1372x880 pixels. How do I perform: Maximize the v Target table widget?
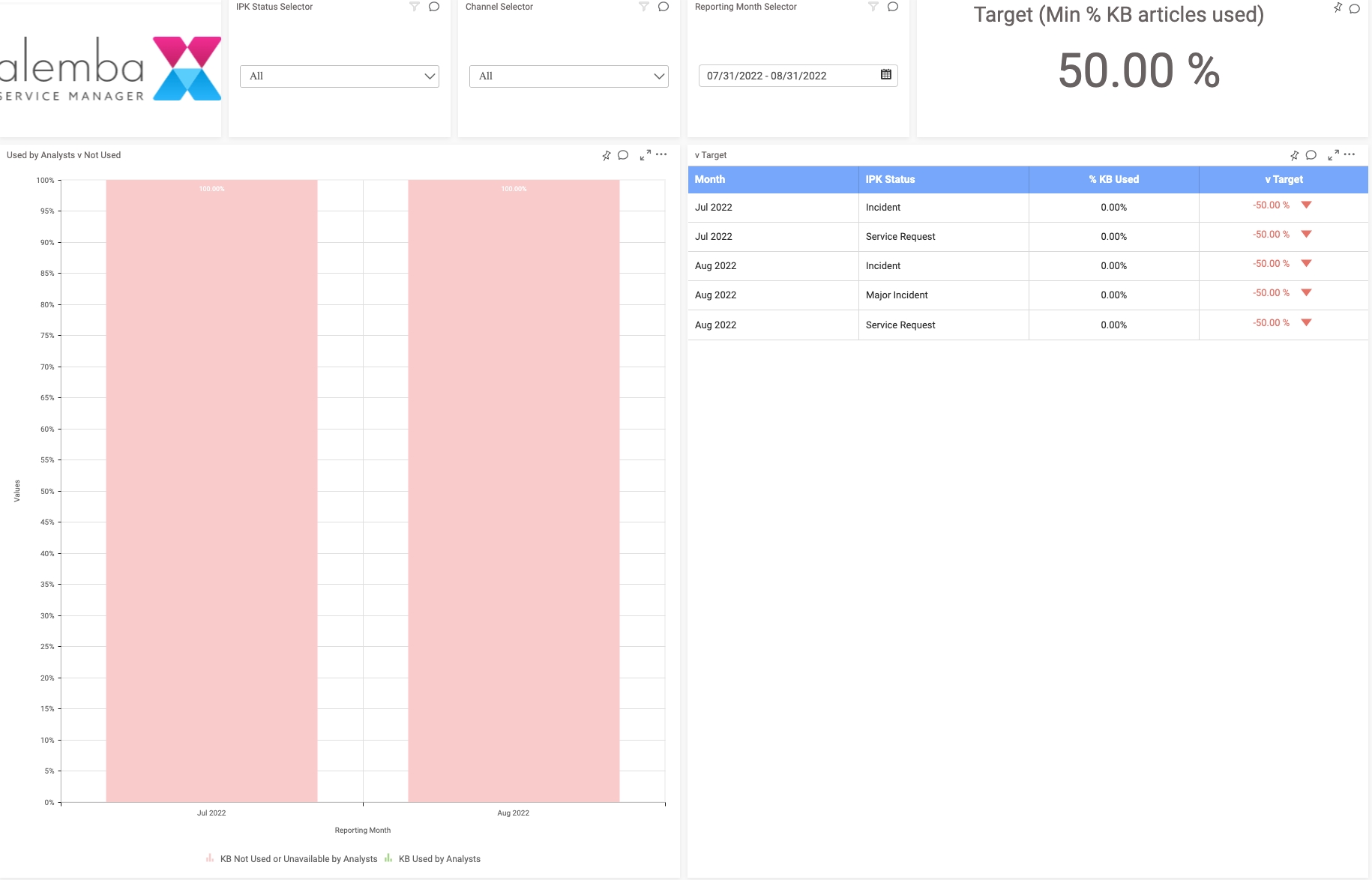1333,155
